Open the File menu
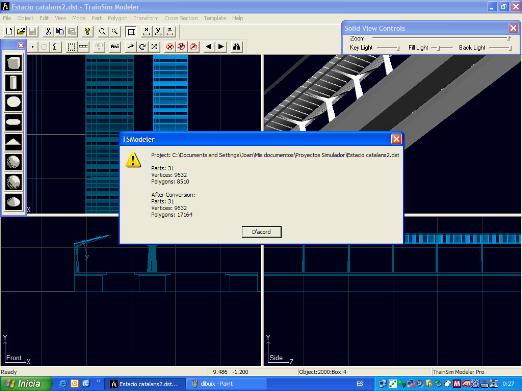The image size is (522, 391). (7, 18)
